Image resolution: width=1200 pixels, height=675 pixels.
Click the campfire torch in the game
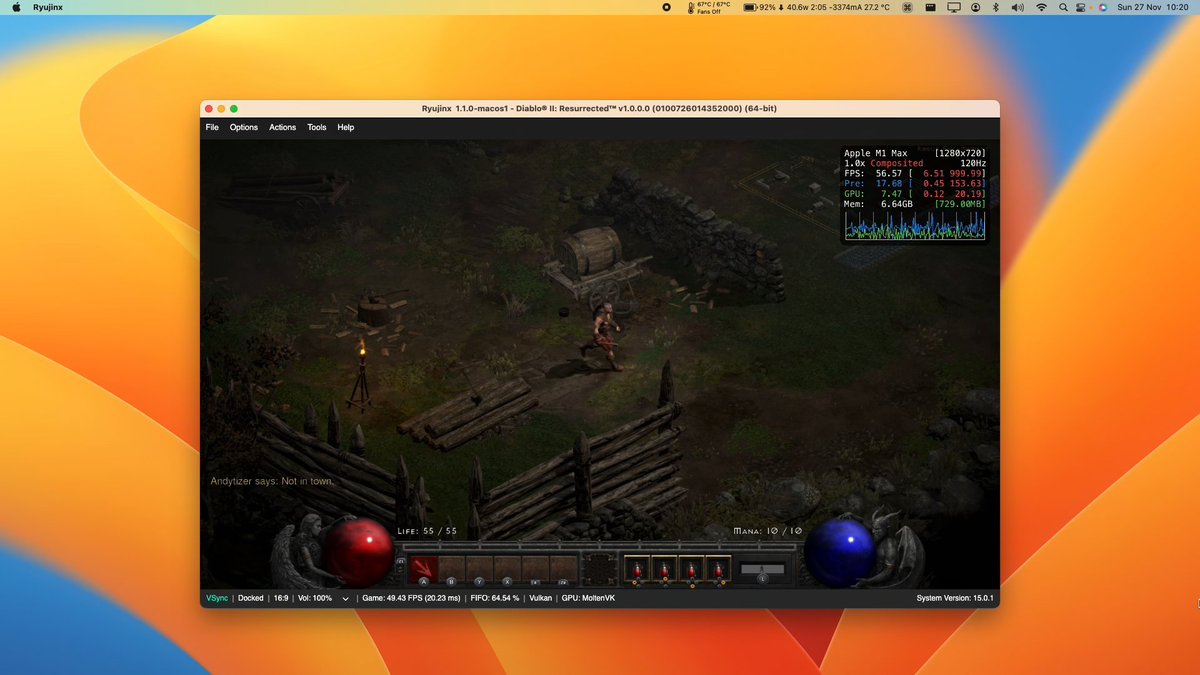[360, 374]
